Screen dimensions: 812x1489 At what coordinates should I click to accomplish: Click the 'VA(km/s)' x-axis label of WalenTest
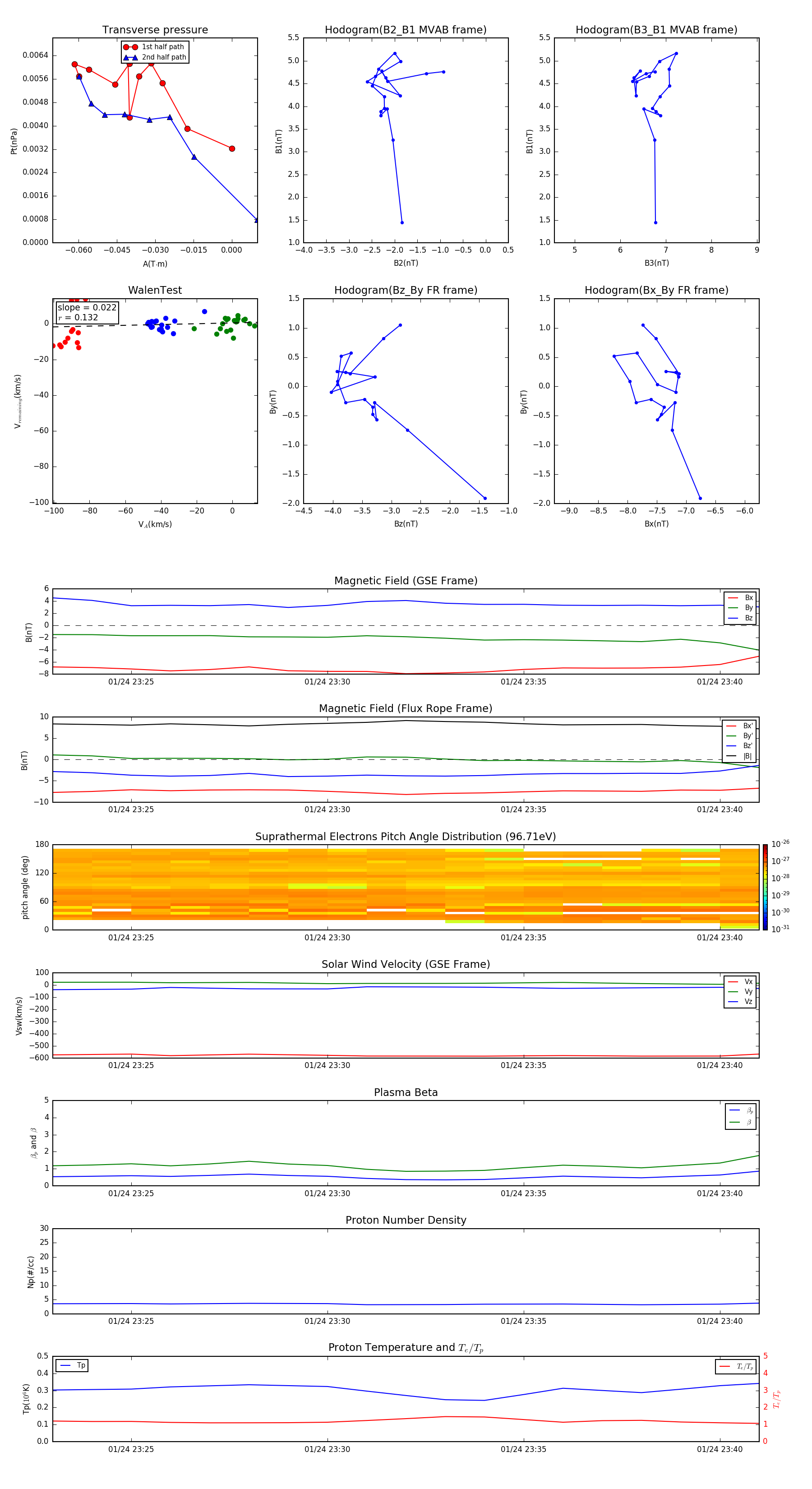click(x=155, y=524)
